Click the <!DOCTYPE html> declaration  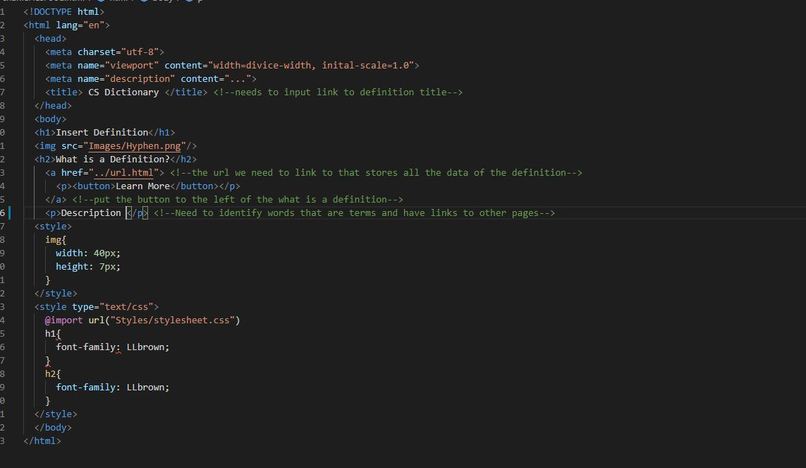coord(64,11)
